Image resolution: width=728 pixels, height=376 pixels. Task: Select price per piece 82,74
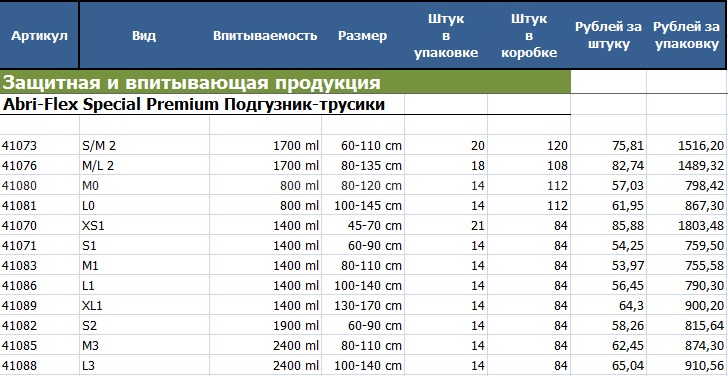tap(608, 166)
